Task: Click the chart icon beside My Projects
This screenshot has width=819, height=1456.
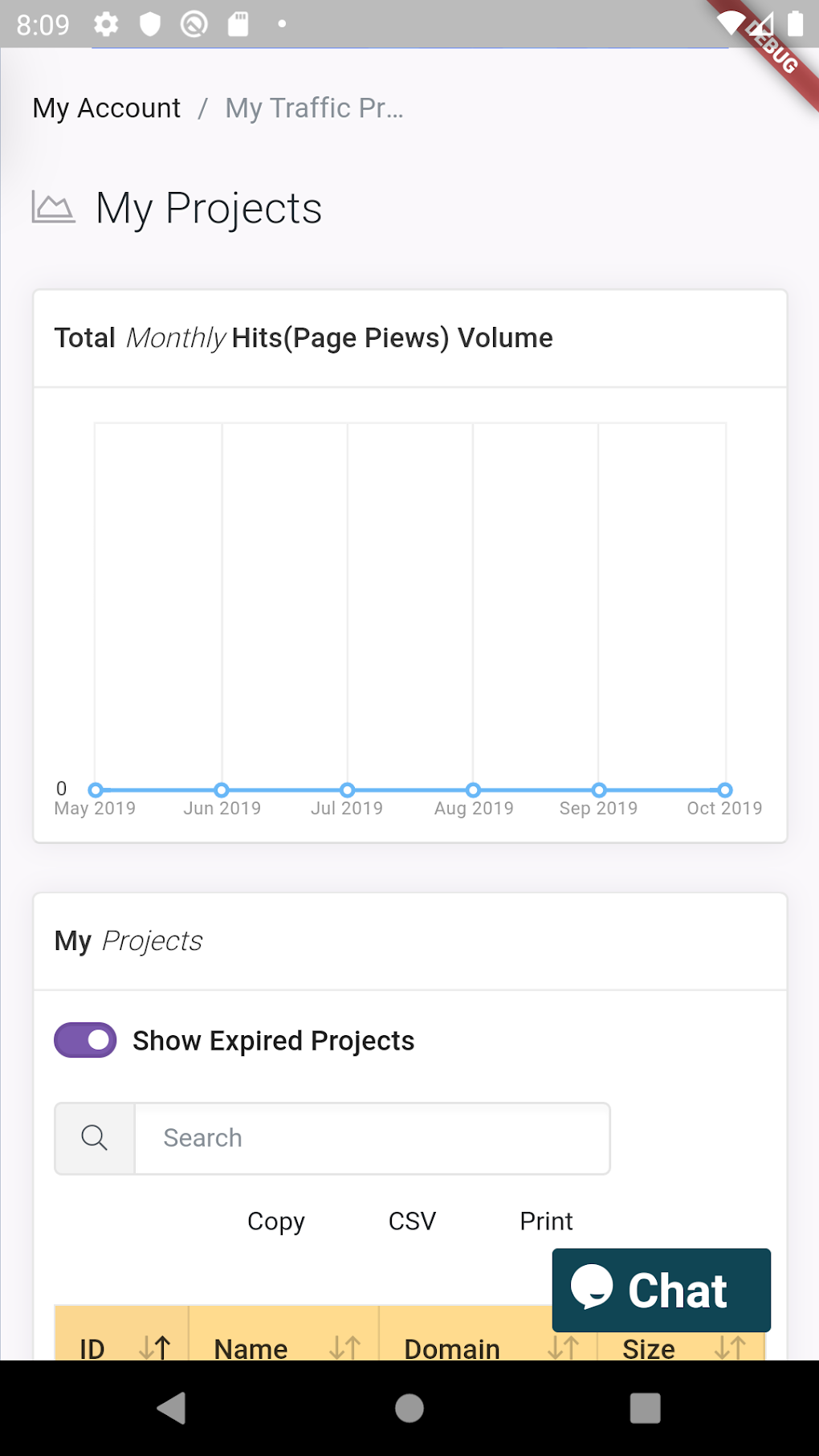Action: point(53,208)
